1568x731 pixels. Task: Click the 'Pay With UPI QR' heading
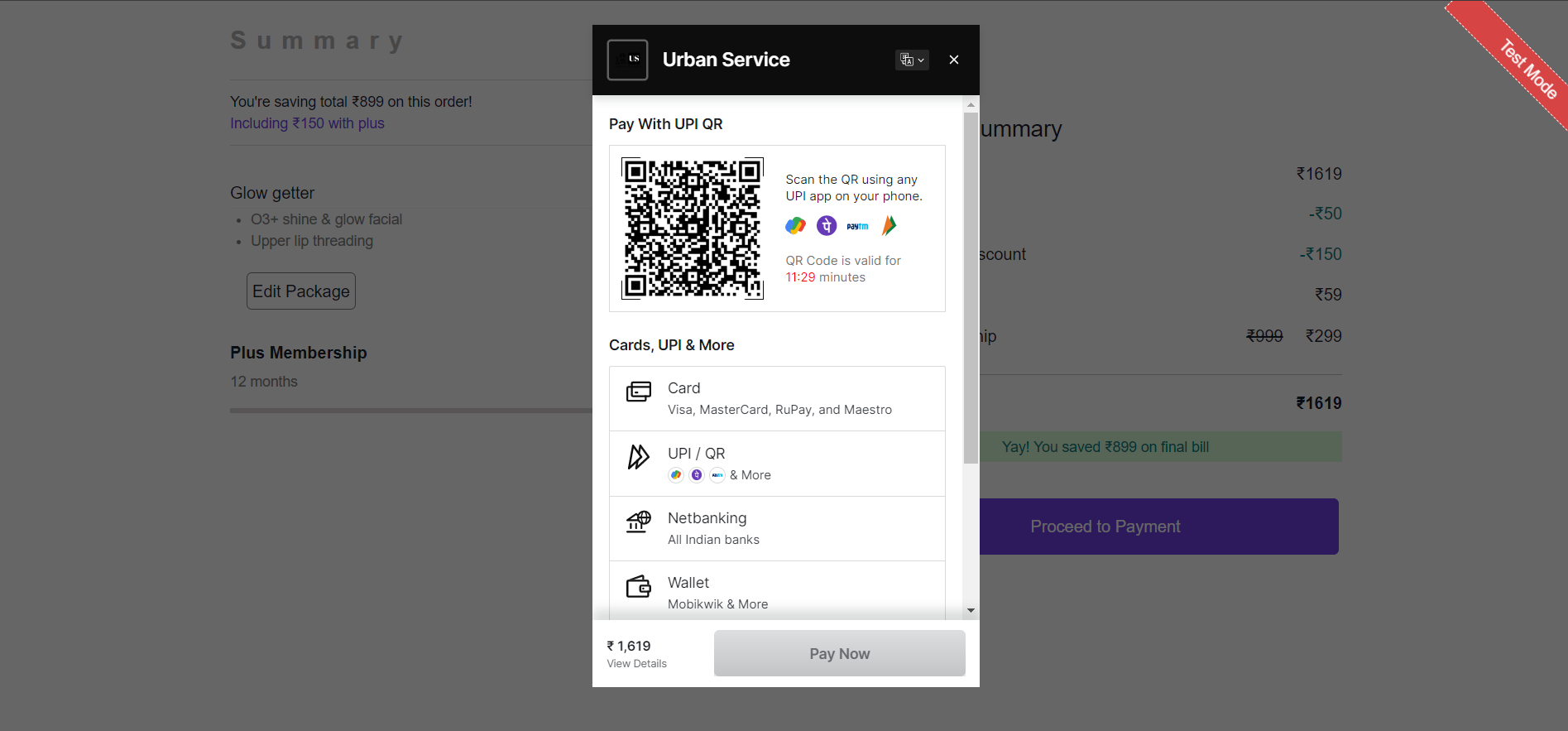click(666, 124)
